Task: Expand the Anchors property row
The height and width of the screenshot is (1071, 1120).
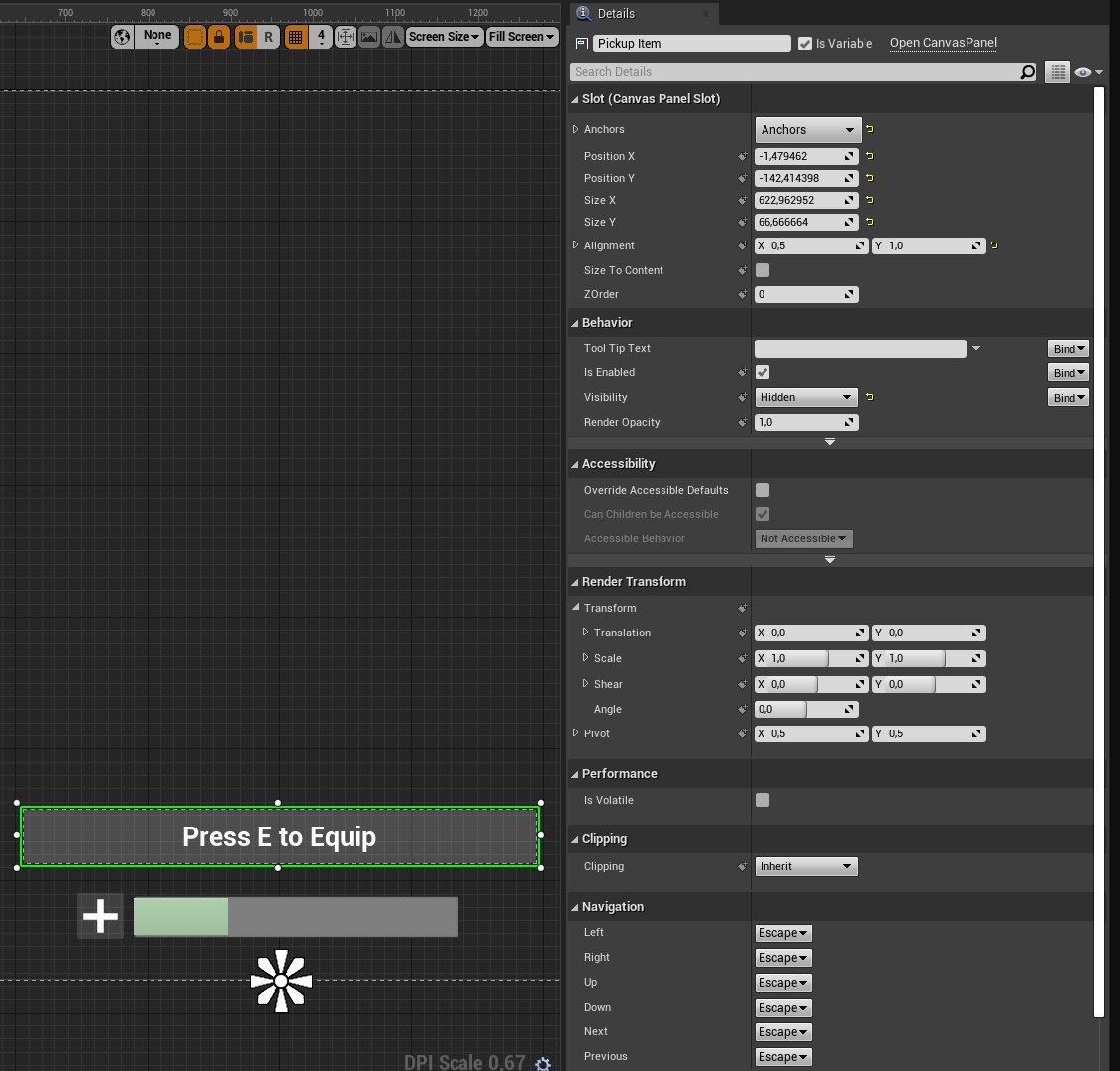Action: (575, 129)
